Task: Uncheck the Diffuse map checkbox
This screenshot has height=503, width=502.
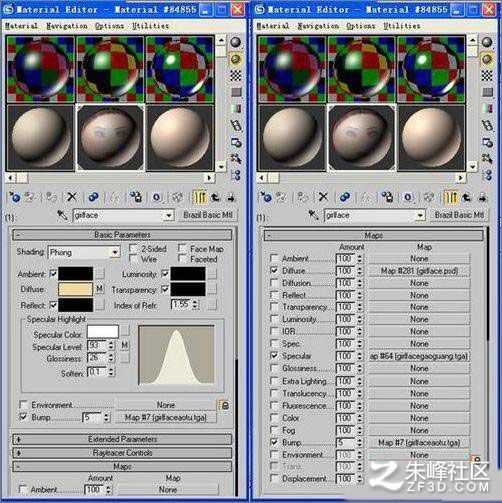Action: pos(274,270)
